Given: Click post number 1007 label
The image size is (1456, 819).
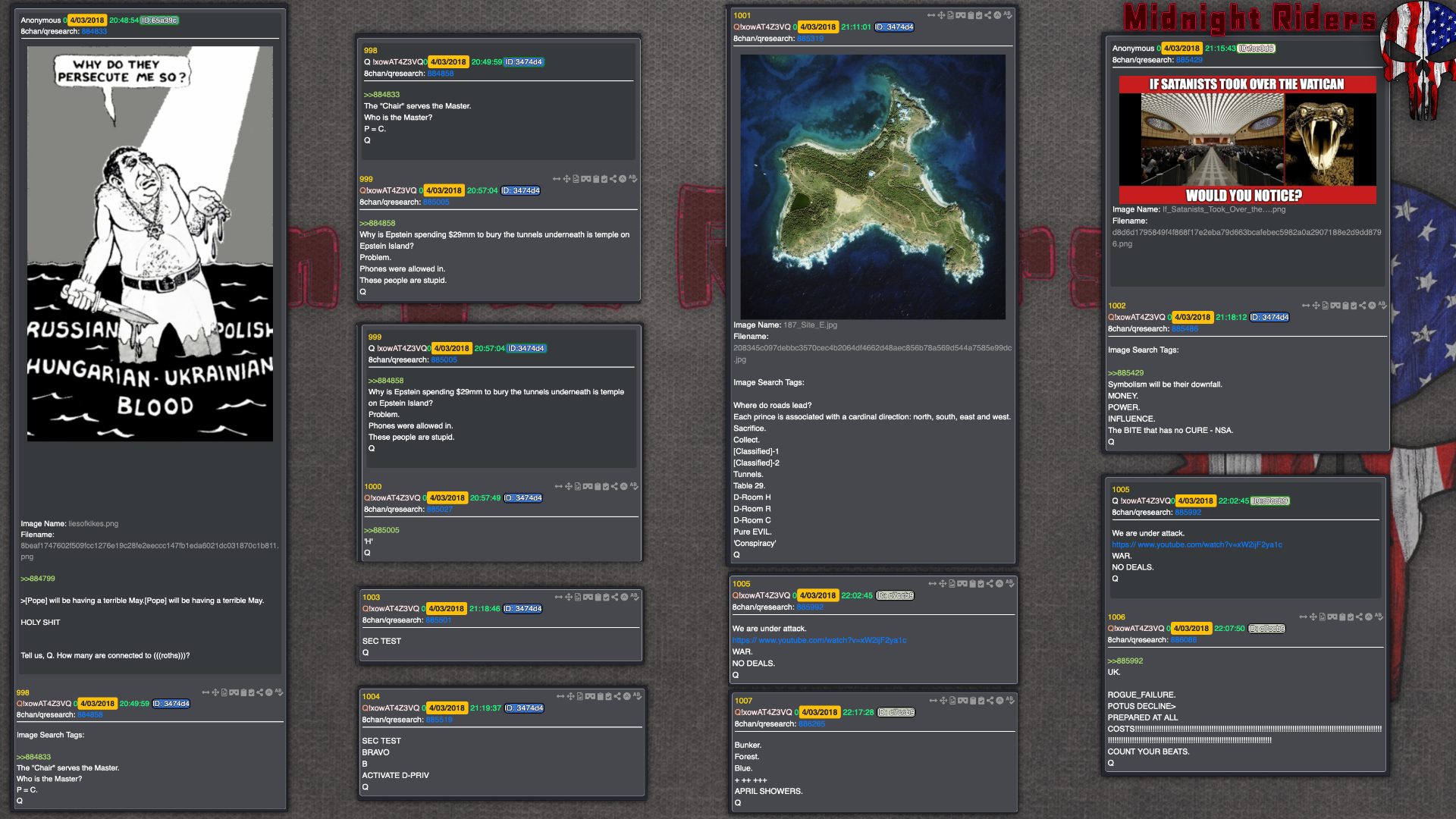Looking at the screenshot, I should [x=743, y=701].
